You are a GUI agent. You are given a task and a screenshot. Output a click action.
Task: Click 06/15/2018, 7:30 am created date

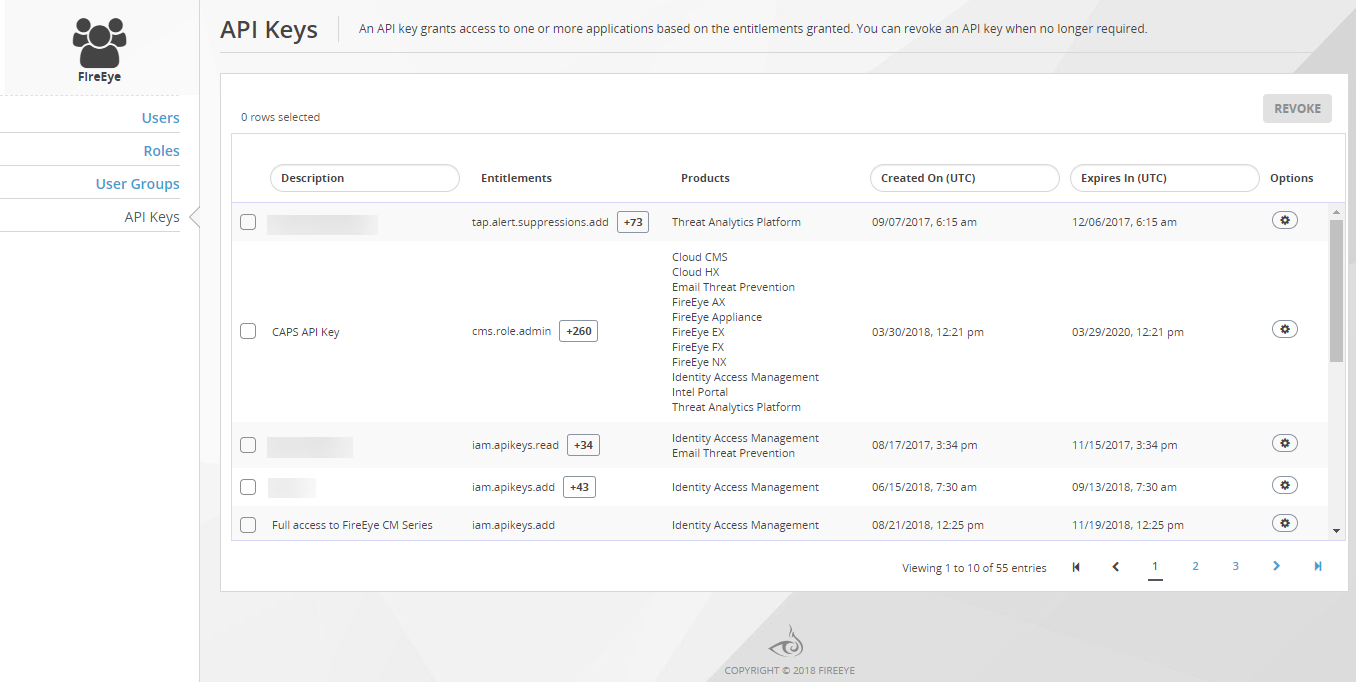pos(924,487)
